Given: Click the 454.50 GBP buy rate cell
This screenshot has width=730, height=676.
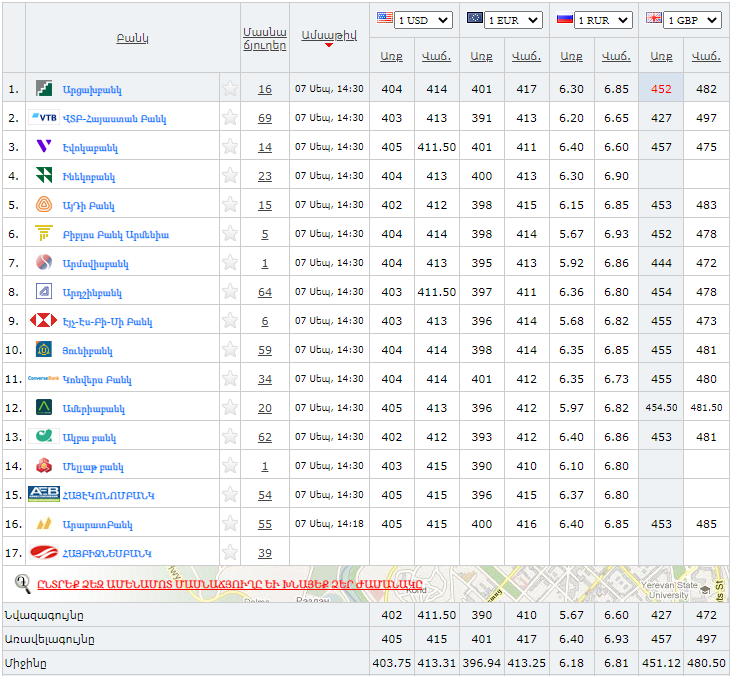Looking at the screenshot, I should (661, 407).
